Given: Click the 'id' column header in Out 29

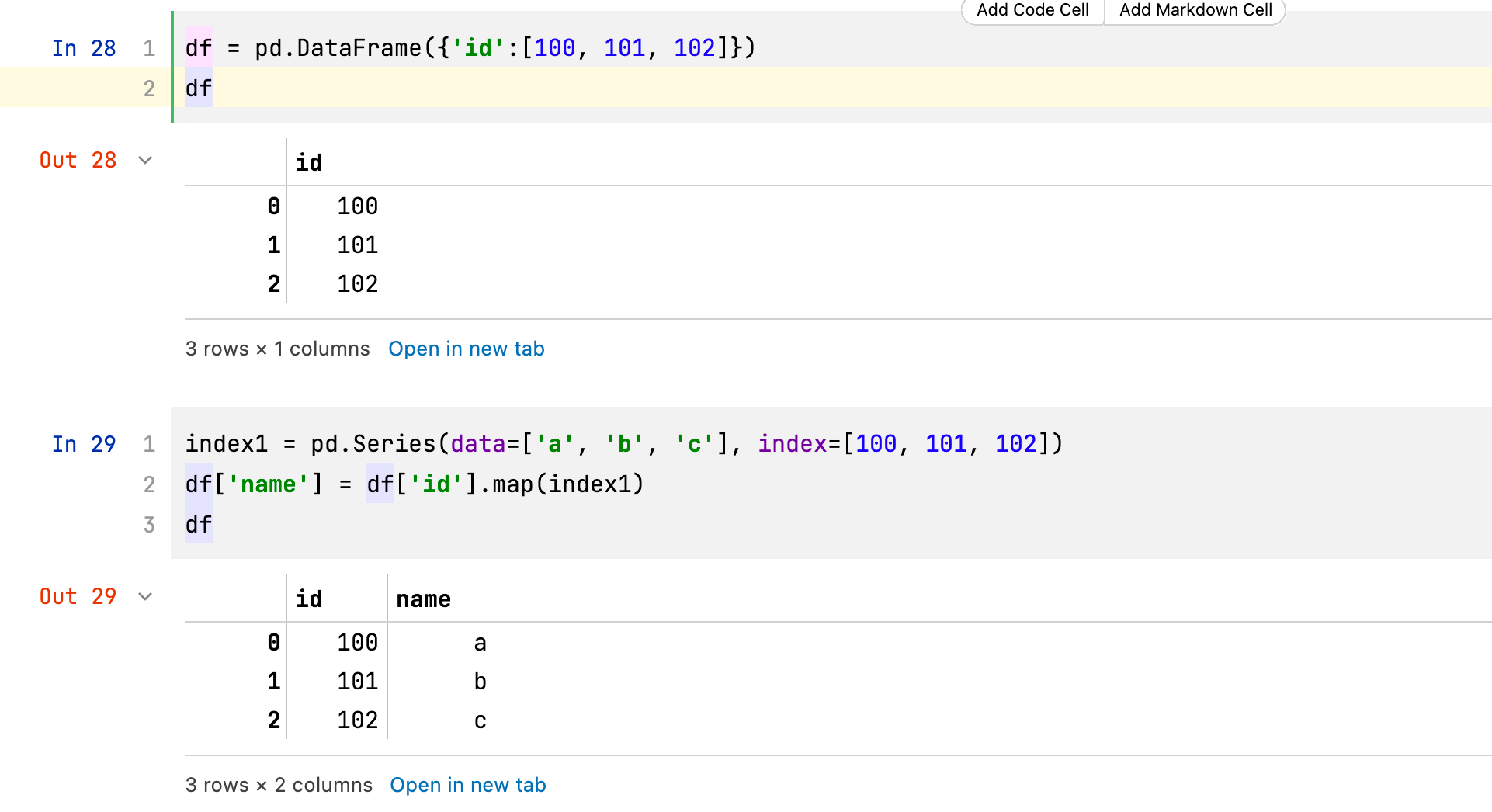Looking at the screenshot, I should [309, 599].
